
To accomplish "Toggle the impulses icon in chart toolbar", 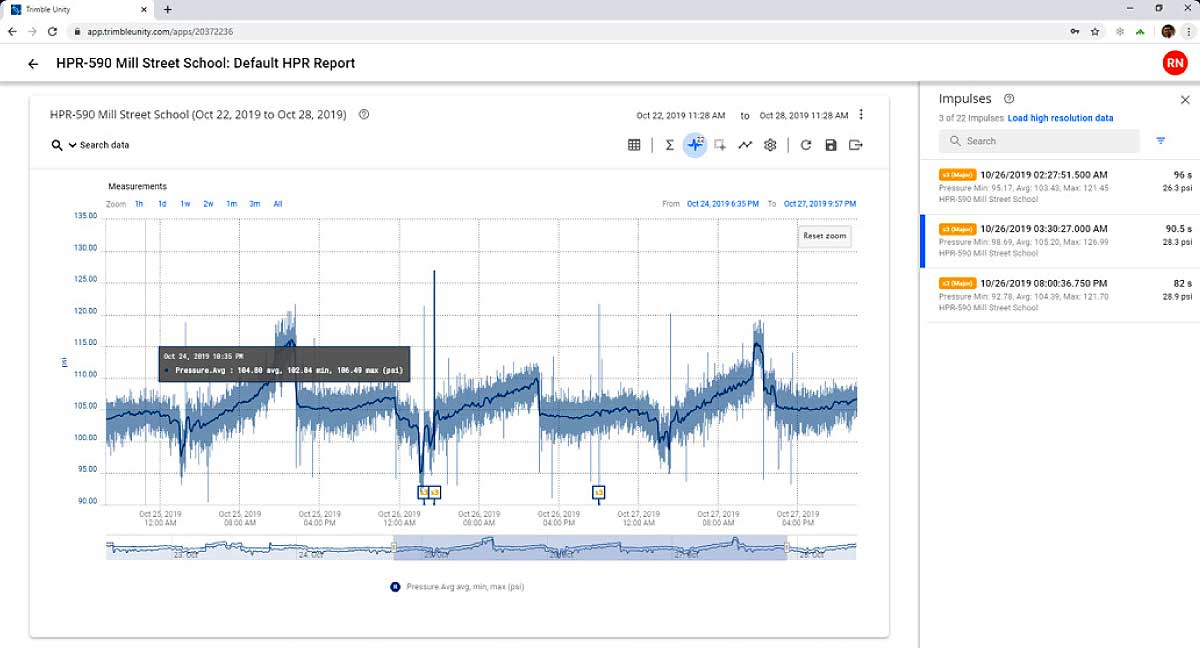I will (x=695, y=145).
